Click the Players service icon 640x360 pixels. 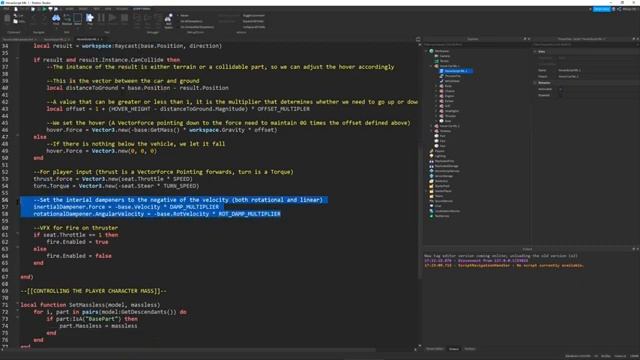click(431, 151)
